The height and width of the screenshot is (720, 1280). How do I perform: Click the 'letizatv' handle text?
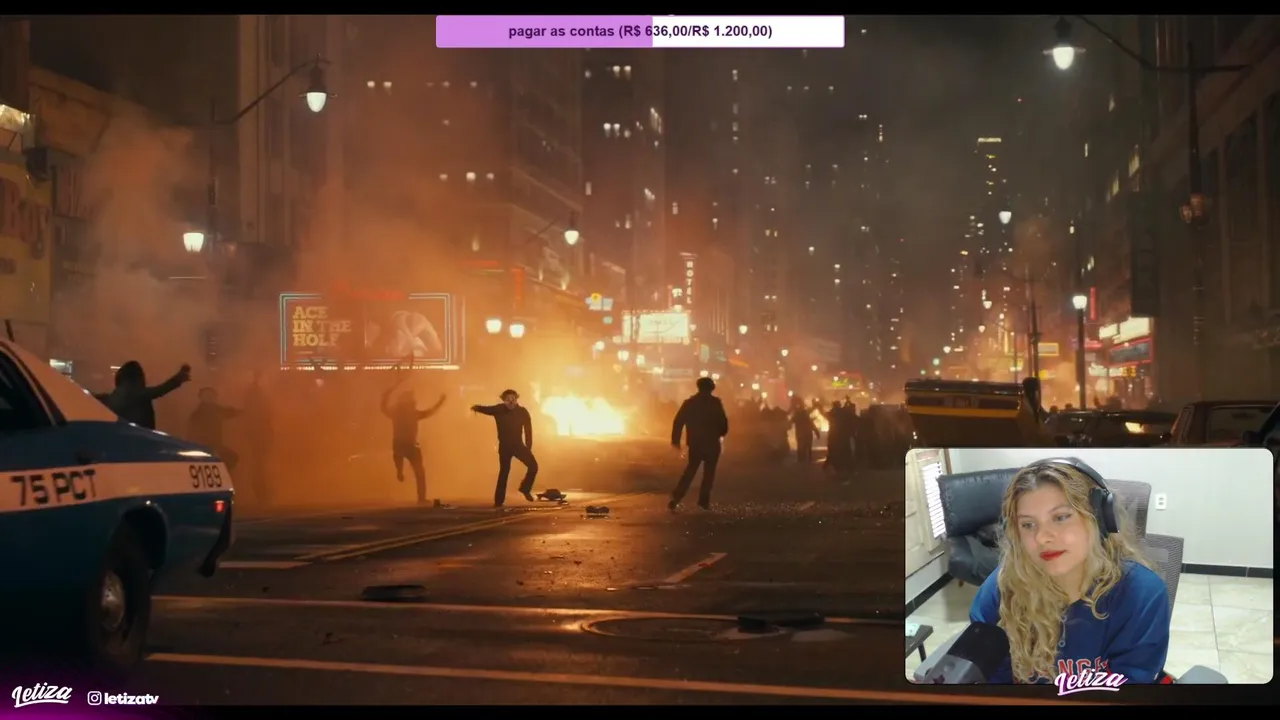pyautogui.click(x=131, y=698)
